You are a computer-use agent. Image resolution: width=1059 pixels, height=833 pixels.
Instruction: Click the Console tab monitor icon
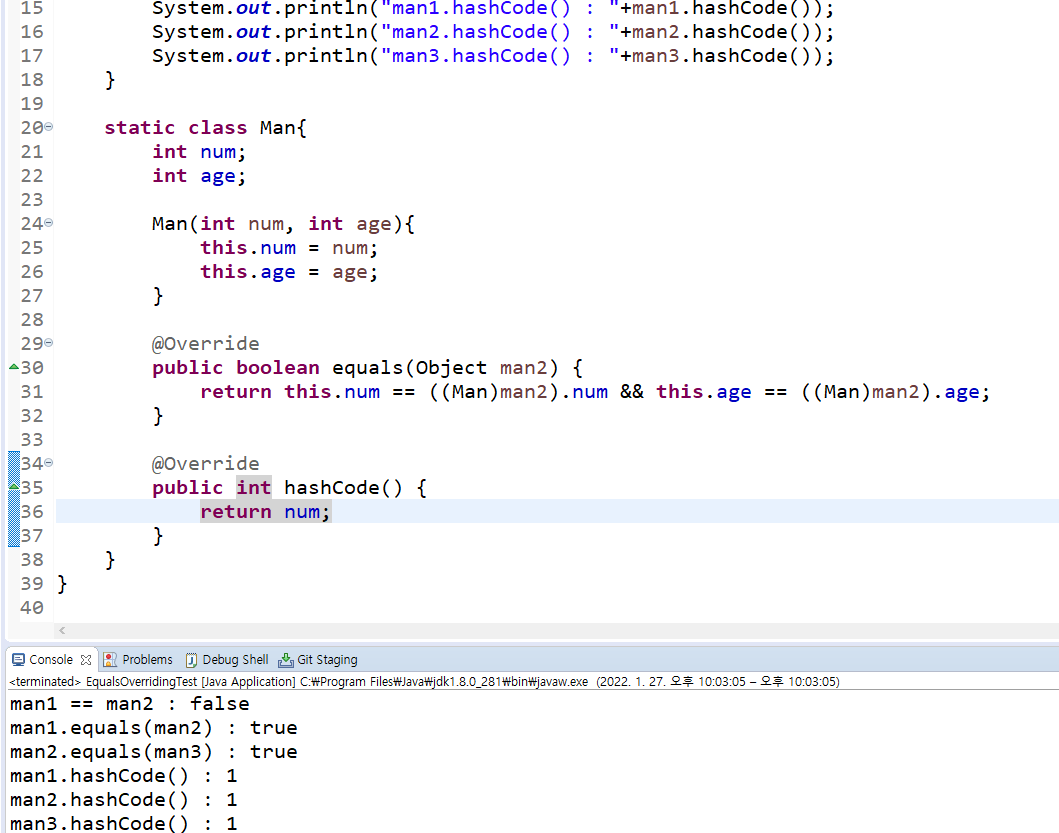tap(18, 659)
